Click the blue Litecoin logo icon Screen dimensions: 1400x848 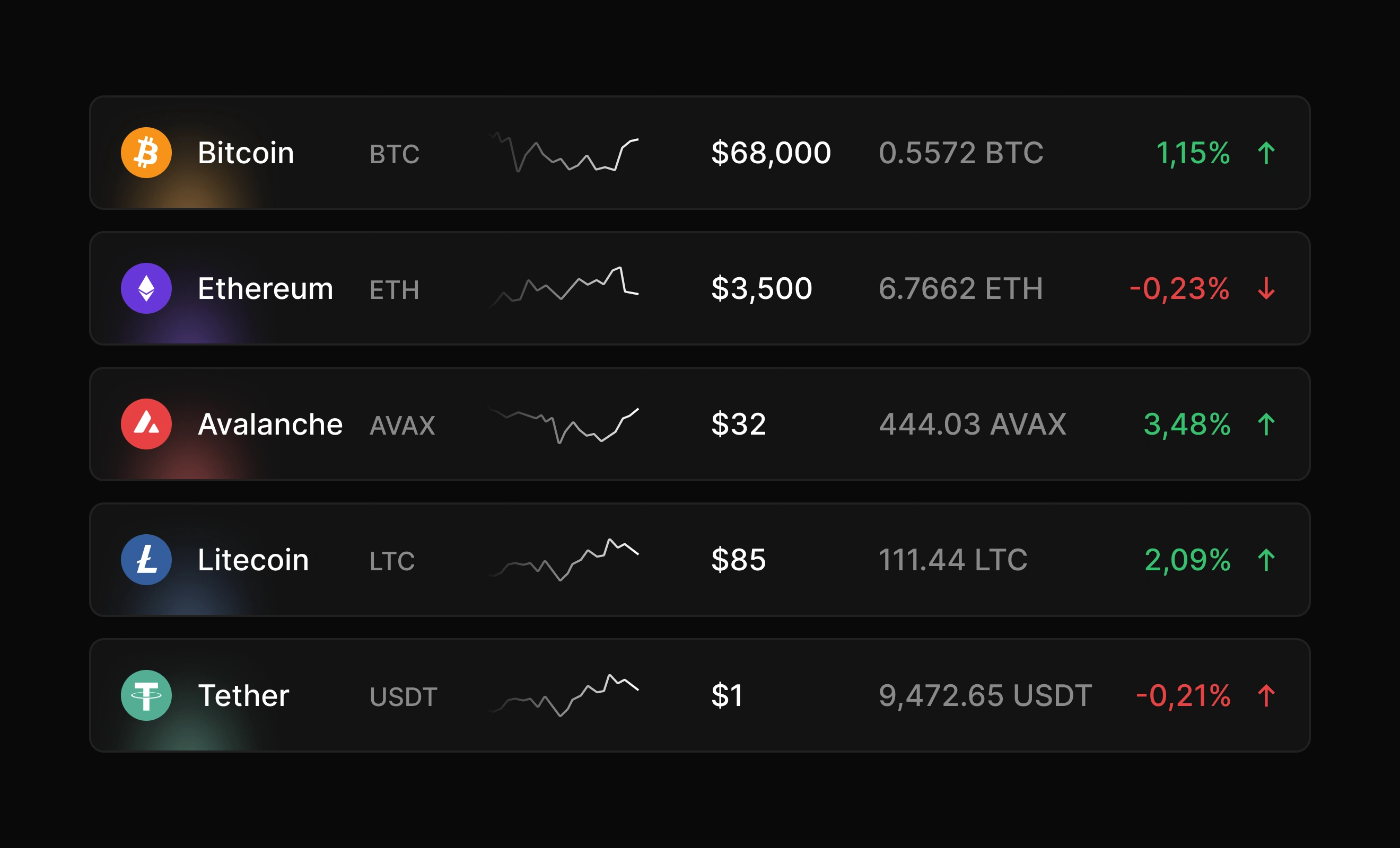pyautogui.click(x=146, y=560)
